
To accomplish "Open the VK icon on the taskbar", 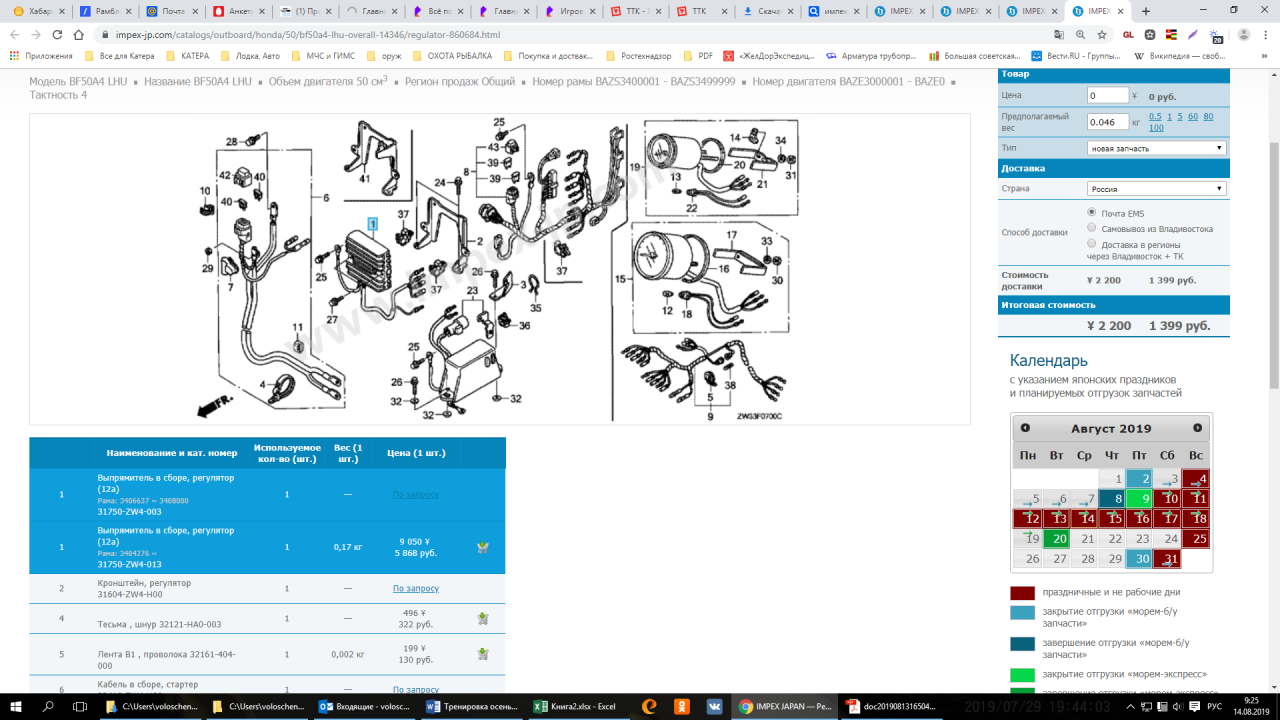I will (x=715, y=706).
